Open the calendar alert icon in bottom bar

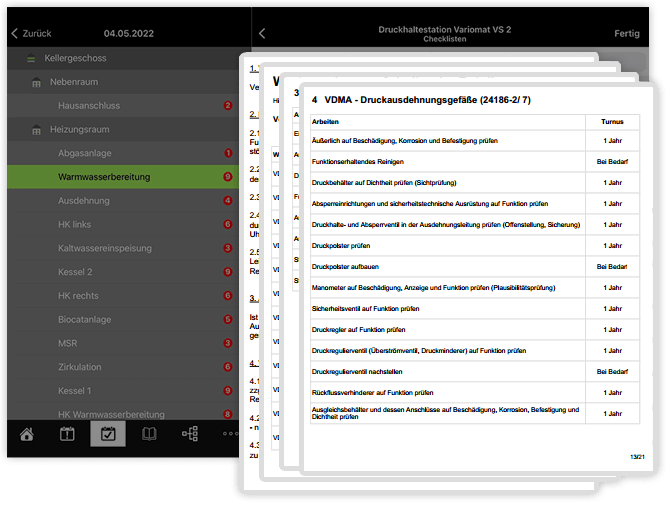click(x=67, y=434)
